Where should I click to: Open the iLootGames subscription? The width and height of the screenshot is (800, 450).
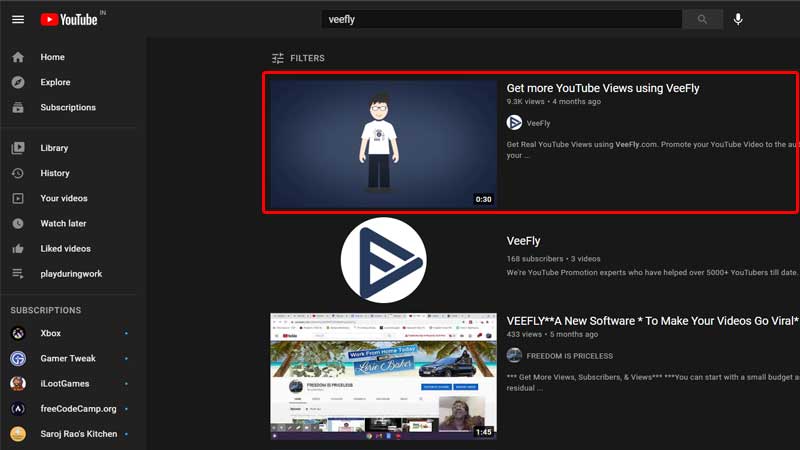[x=65, y=384]
